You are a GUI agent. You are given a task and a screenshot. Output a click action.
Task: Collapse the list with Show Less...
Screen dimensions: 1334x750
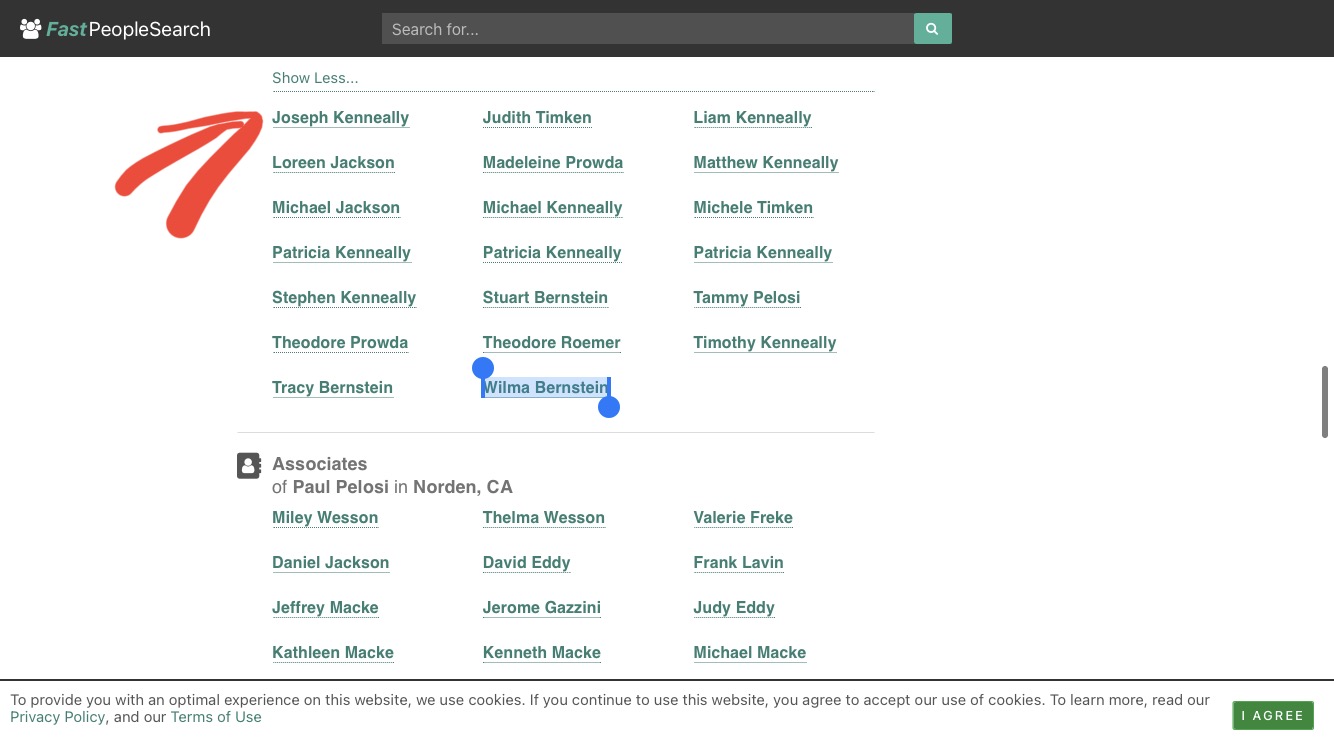[x=315, y=78]
